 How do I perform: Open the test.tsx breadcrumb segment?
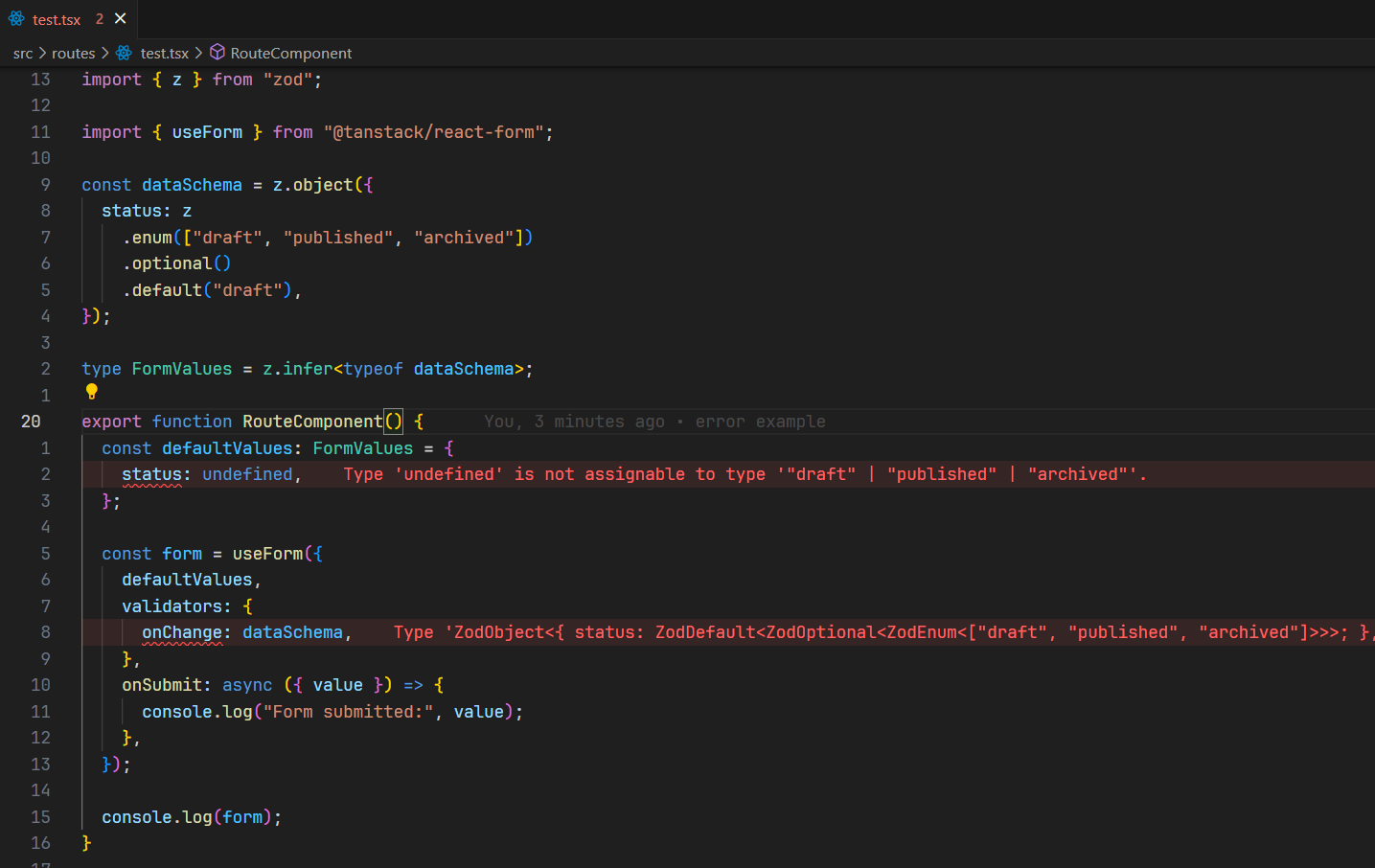(165, 54)
